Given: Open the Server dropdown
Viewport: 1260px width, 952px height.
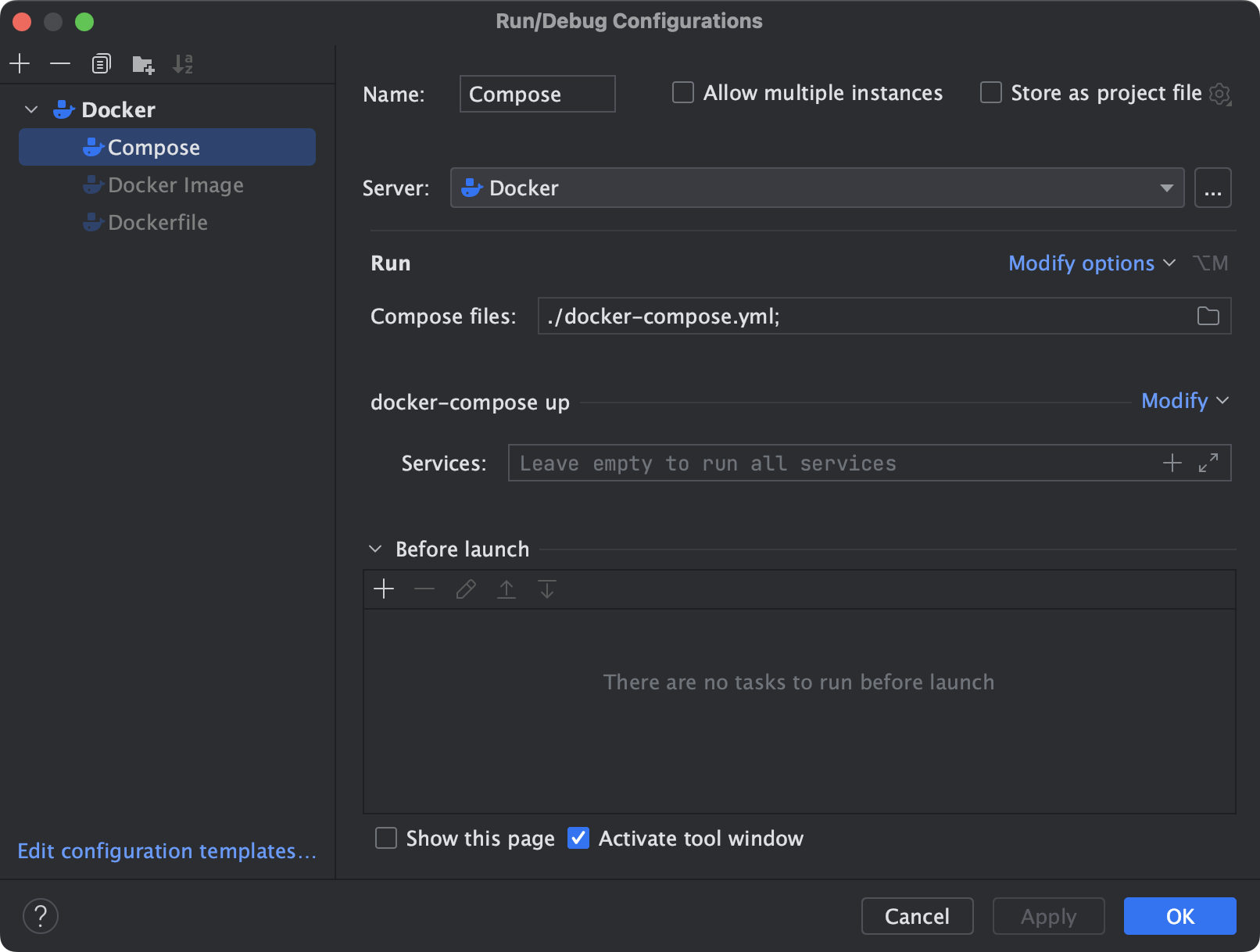Looking at the screenshot, I should (x=1166, y=188).
